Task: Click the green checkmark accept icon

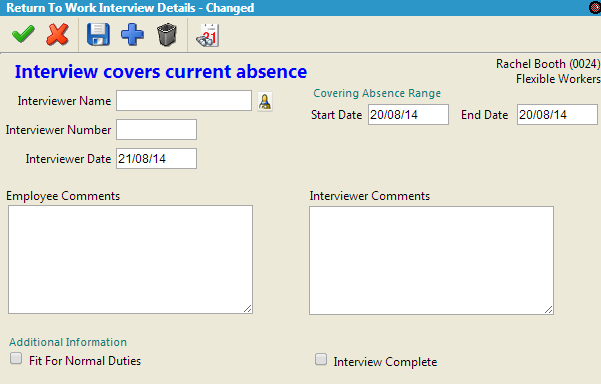Action: point(23,34)
